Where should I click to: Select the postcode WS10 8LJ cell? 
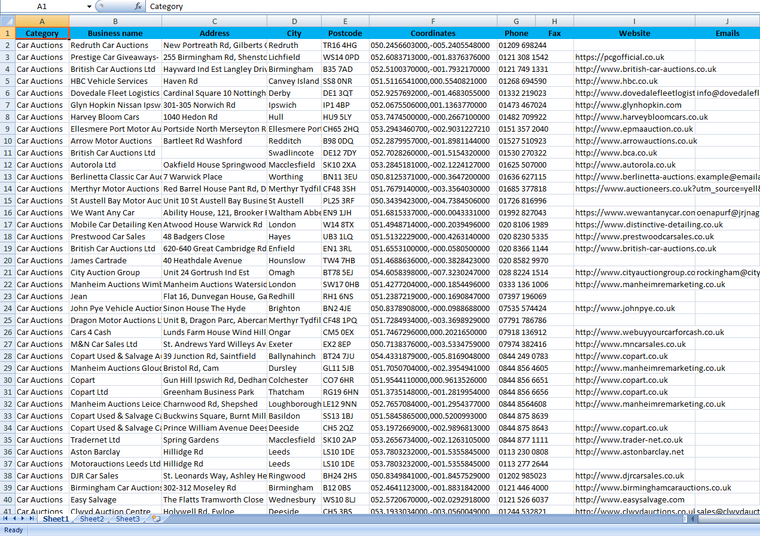click(x=345, y=500)
